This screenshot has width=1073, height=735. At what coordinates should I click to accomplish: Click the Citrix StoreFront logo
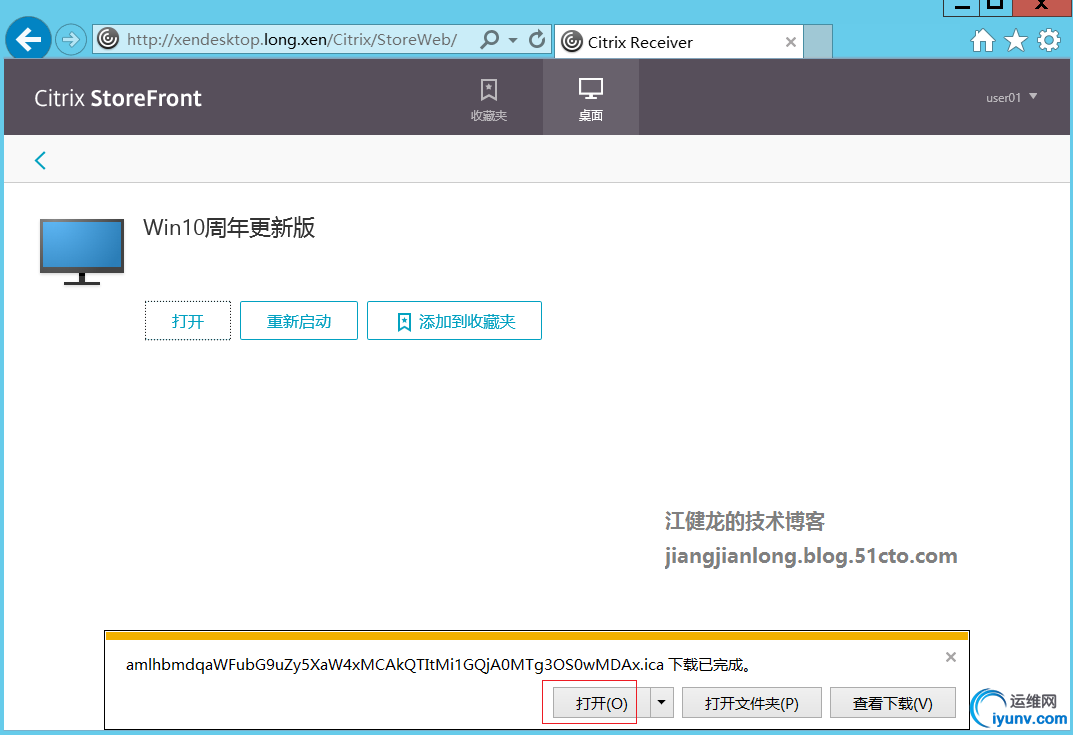[118, 98]
